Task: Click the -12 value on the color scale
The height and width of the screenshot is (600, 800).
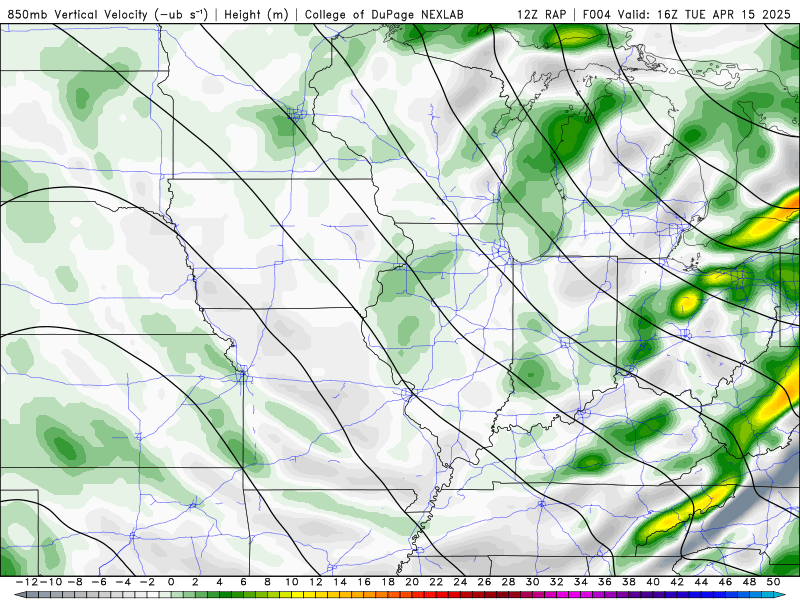Action: click(27, 582)
